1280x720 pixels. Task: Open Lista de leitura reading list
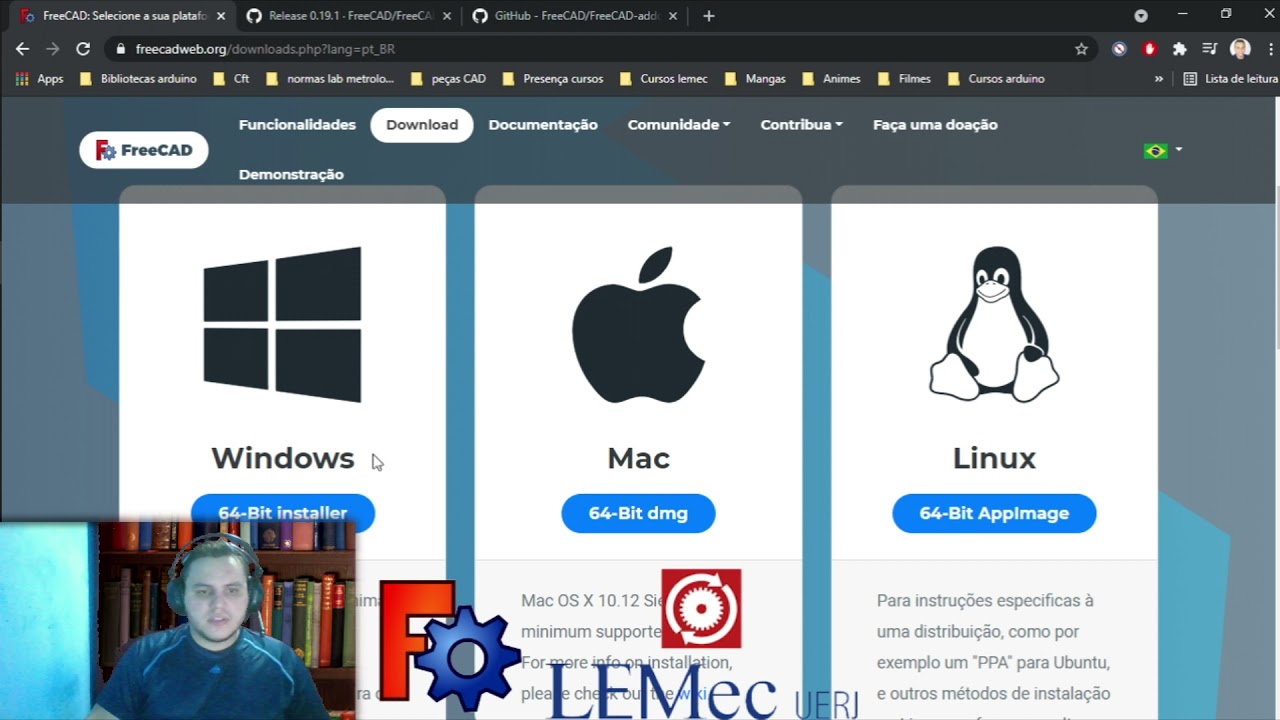pos(1230,79)
